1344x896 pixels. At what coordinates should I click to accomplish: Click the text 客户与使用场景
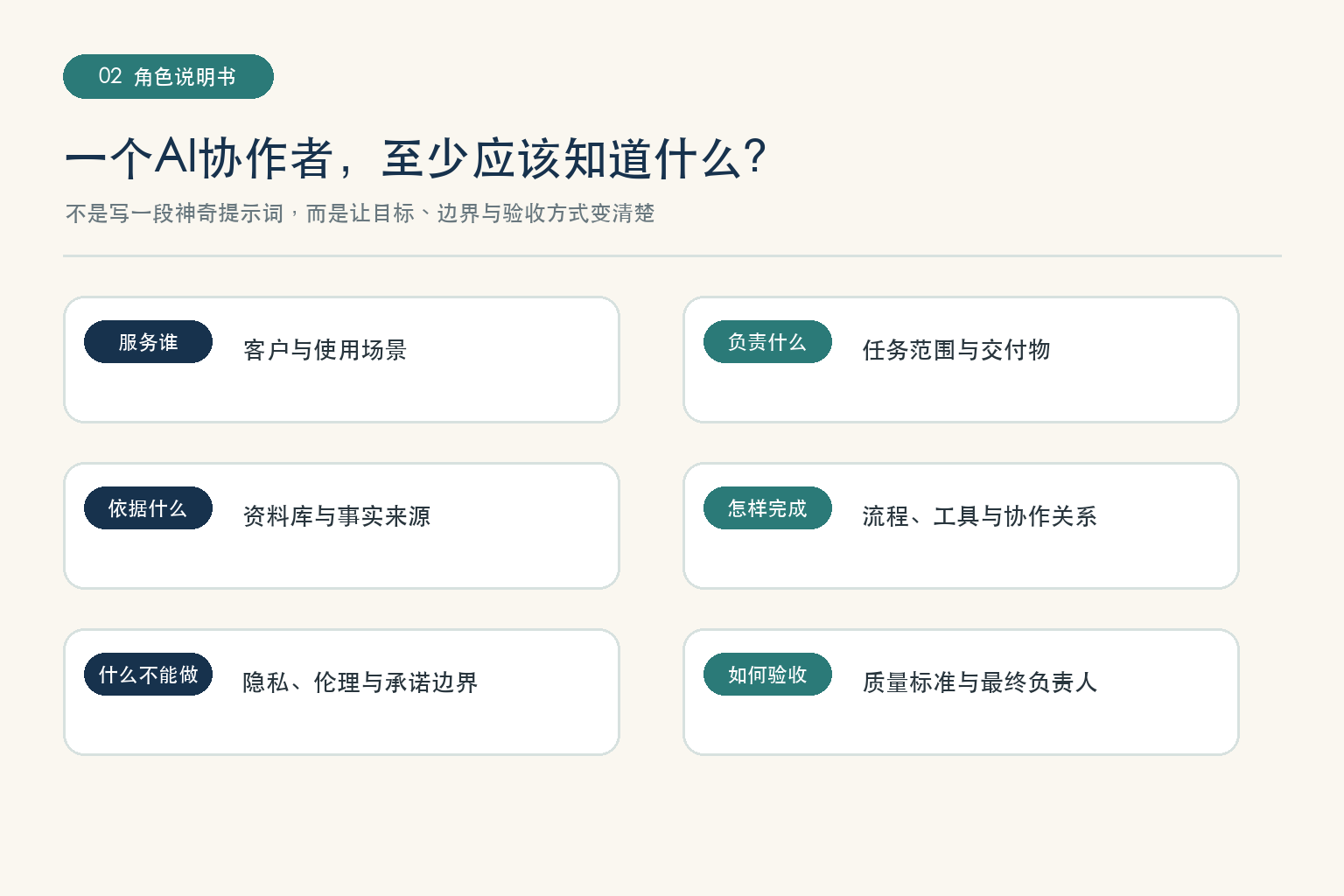(325, 350)
